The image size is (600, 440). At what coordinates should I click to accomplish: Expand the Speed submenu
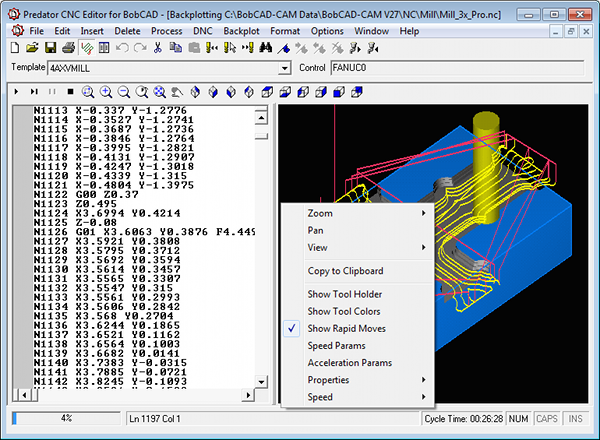click(358, 397)
